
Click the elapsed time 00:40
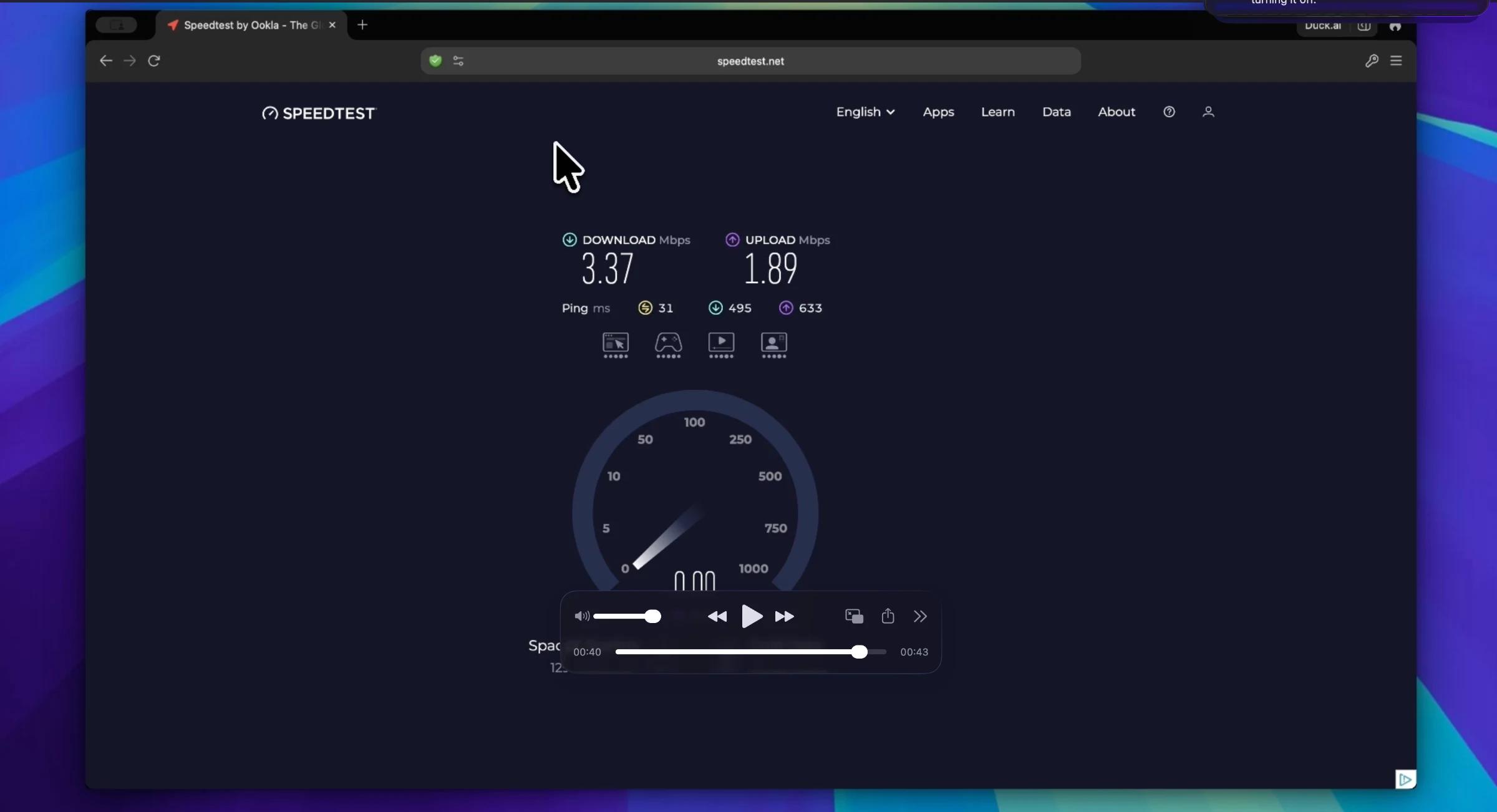(587, 652)
